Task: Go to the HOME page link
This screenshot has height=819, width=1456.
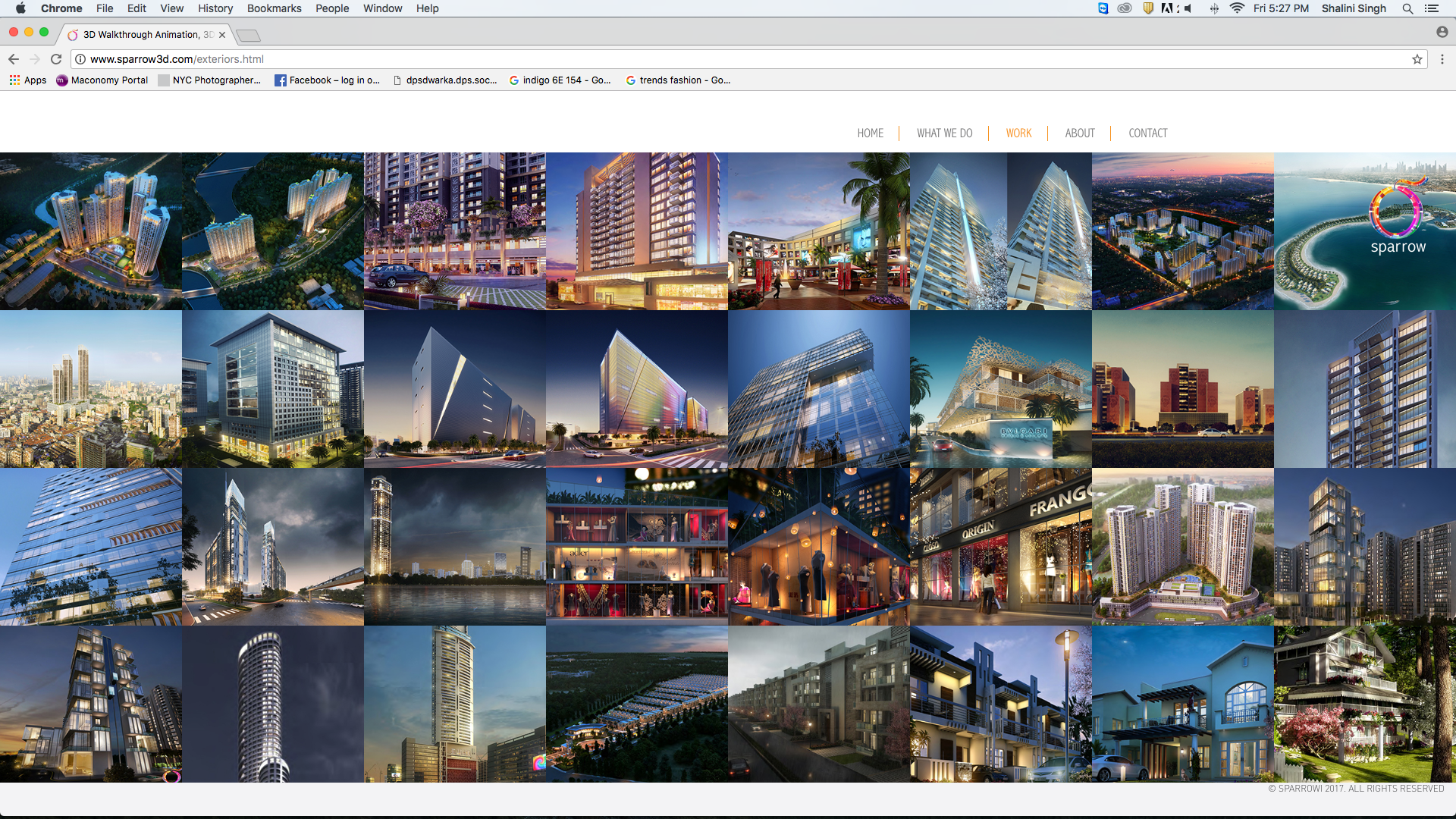Action: pyautogui.click(x=870, y=133)
